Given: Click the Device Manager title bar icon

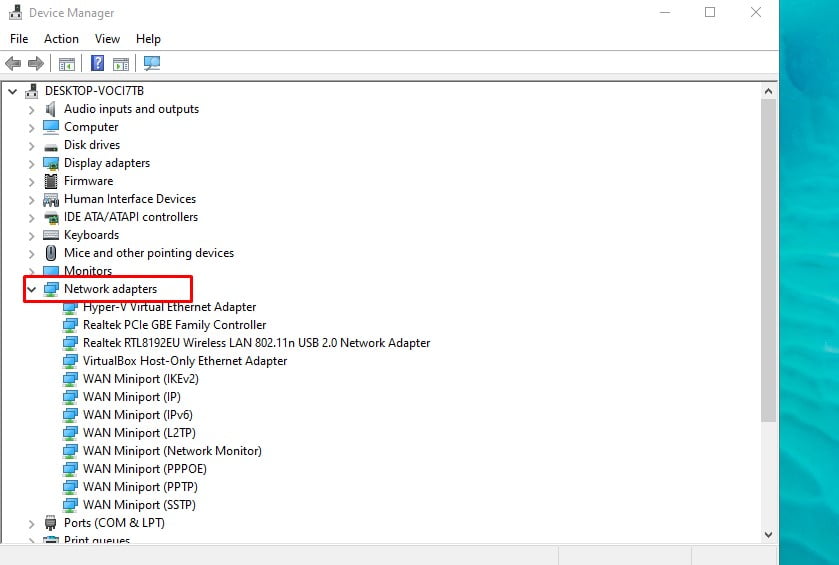Looking at the screenshot, I should coord(16,12).
